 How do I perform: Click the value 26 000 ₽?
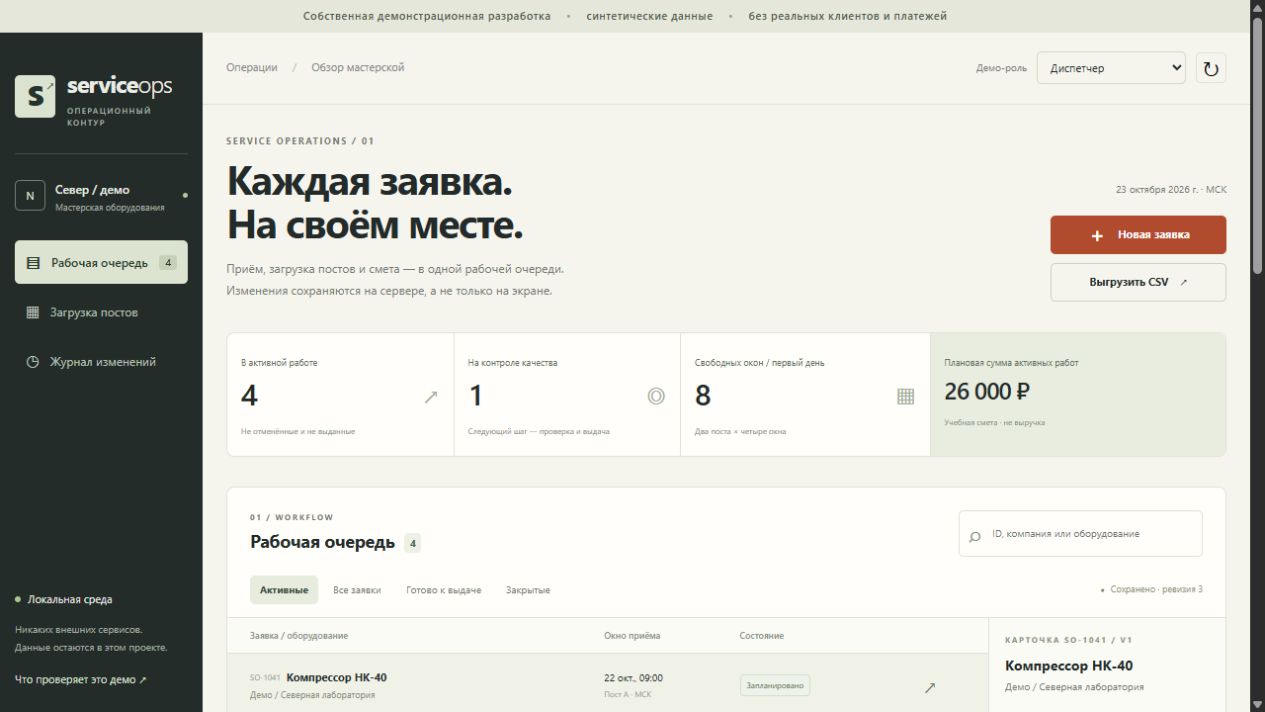[987, 392]
